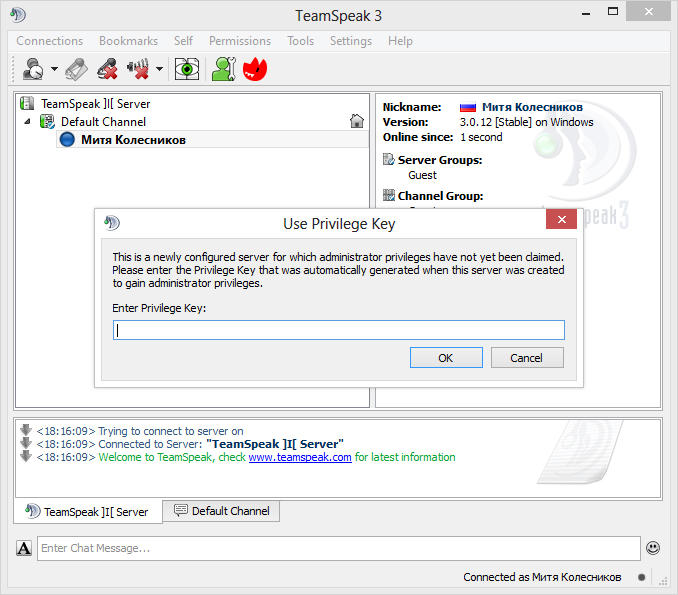Open the Tools menu

301,41
